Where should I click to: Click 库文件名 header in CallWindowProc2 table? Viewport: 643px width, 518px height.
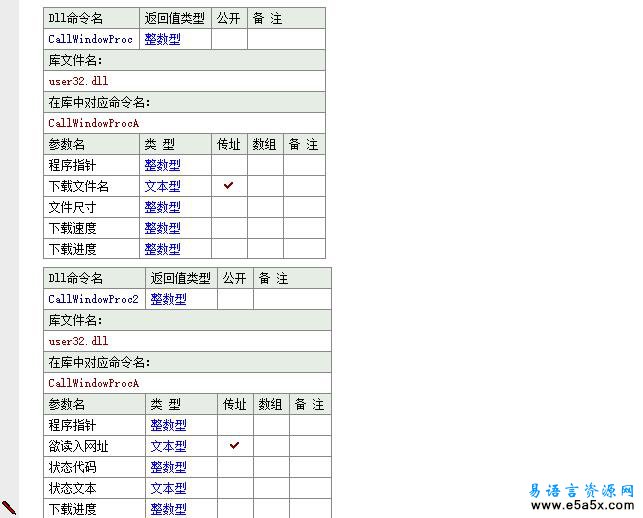click(x=187, y=320)
